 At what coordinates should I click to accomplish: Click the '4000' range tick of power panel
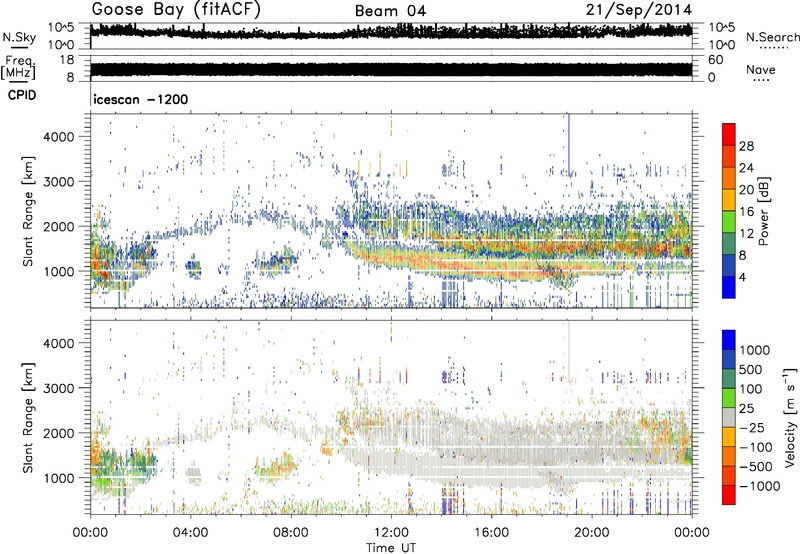coord(58,137)
